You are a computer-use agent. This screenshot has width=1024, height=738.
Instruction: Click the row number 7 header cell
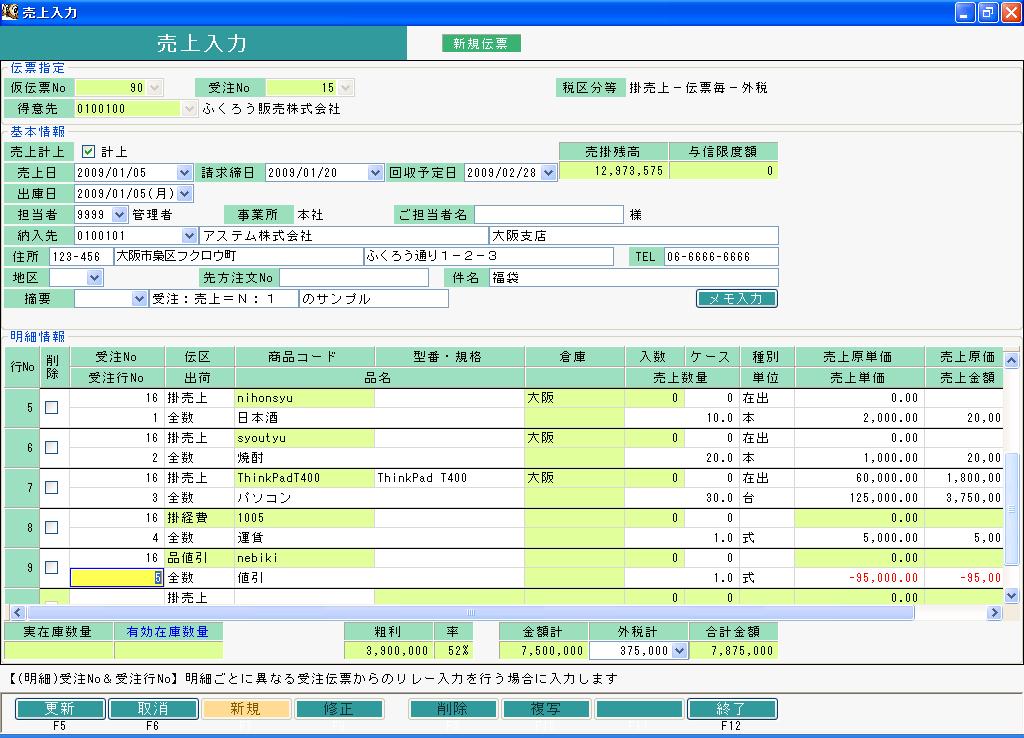22,487
